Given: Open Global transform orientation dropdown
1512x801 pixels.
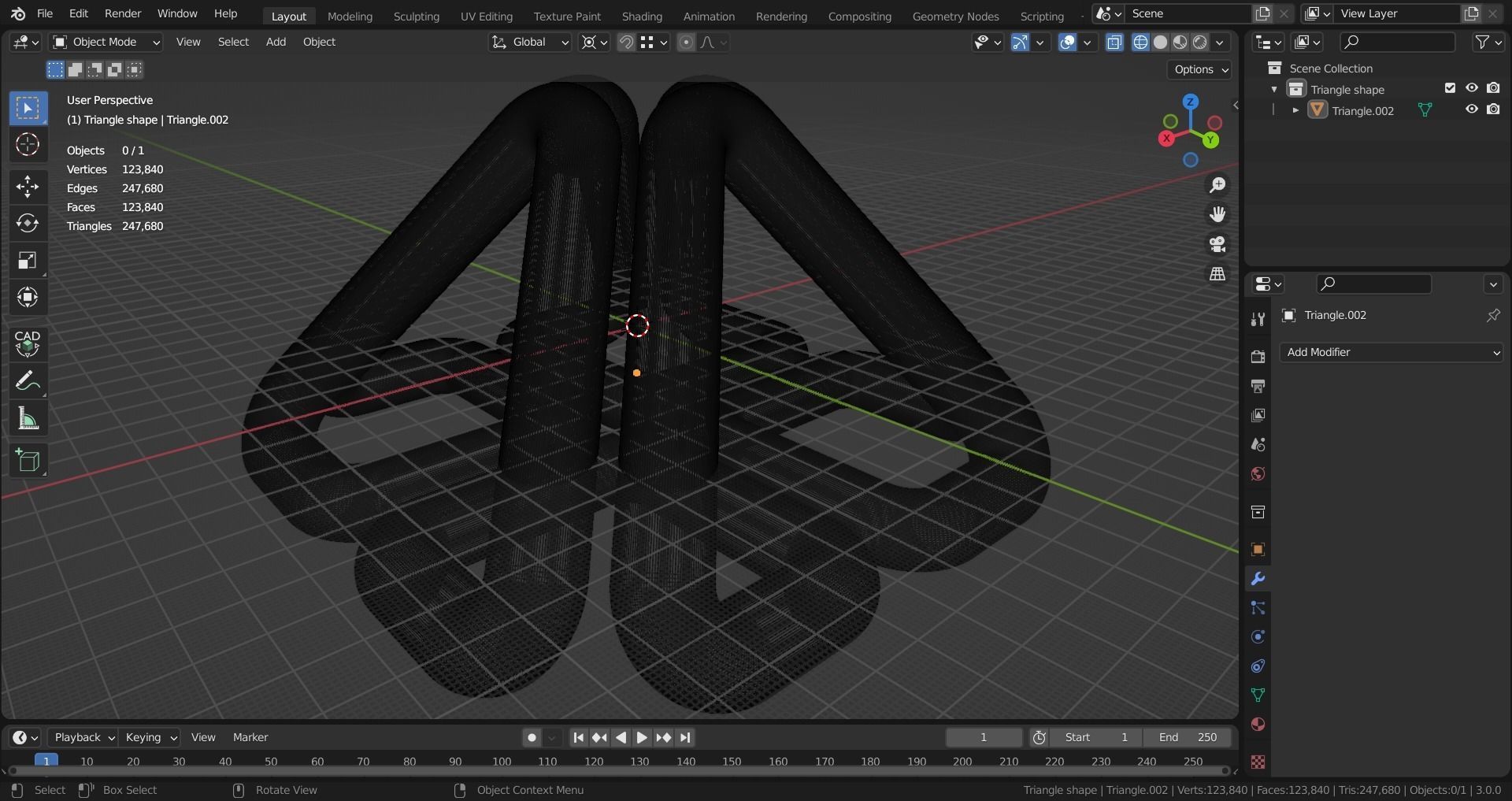Looking at the screenshot, I should click(530, 43).
